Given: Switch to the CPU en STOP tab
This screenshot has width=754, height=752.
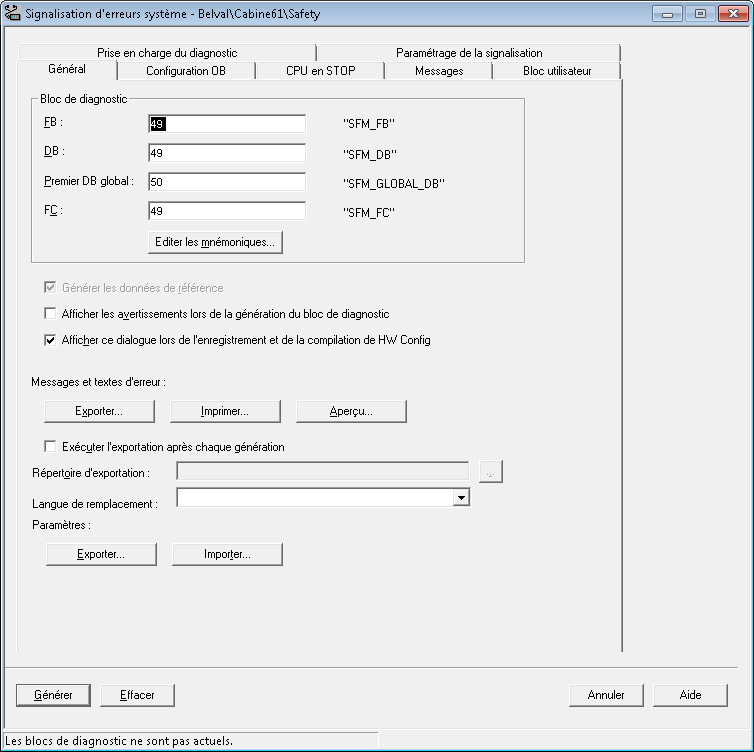Looking at the screenshot, I should click(320, 71).
